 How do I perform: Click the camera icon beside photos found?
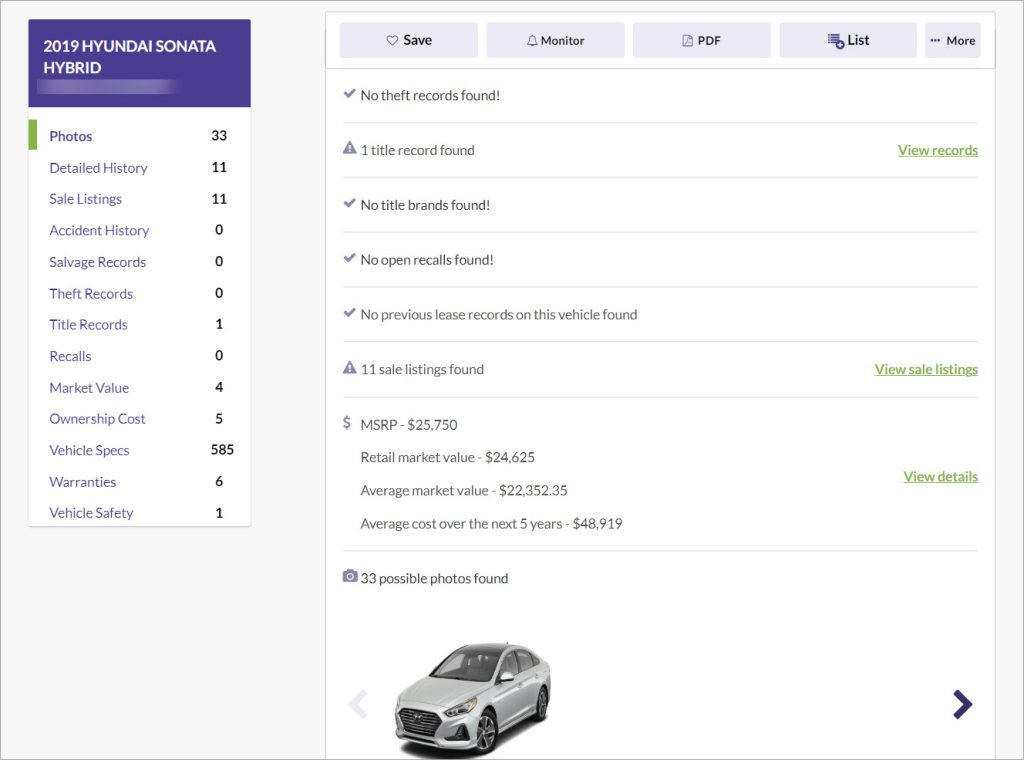click(350, 576)
